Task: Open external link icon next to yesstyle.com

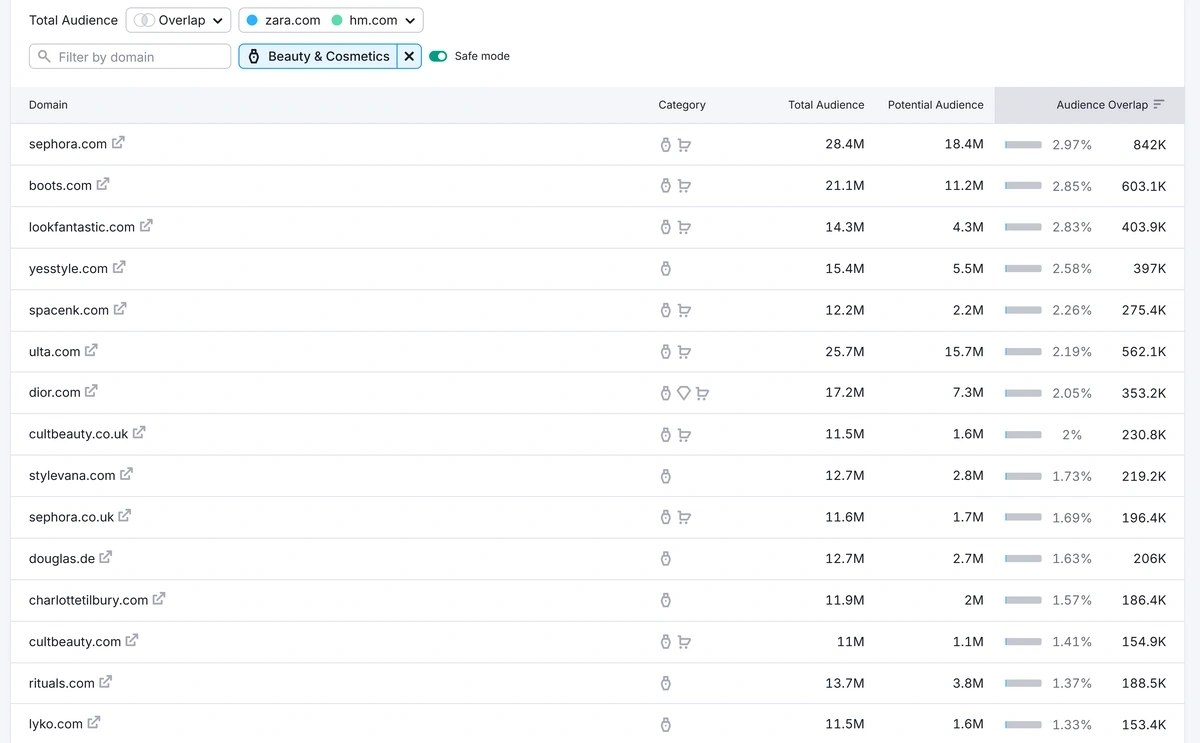Action: point(119,267)
